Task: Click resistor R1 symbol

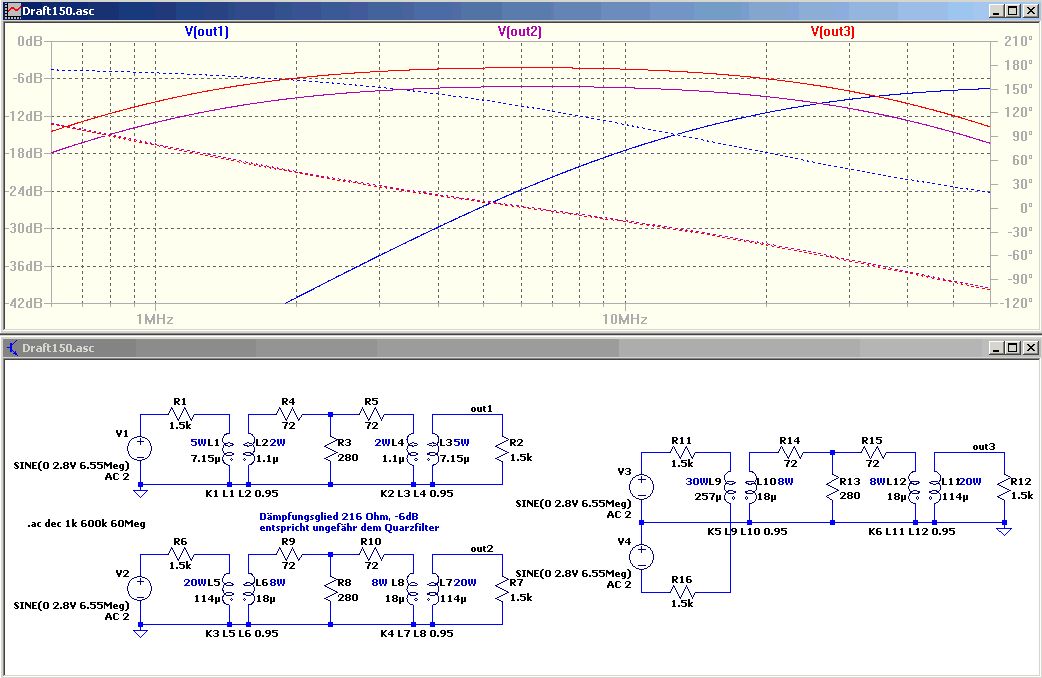Action: (181, 415)
